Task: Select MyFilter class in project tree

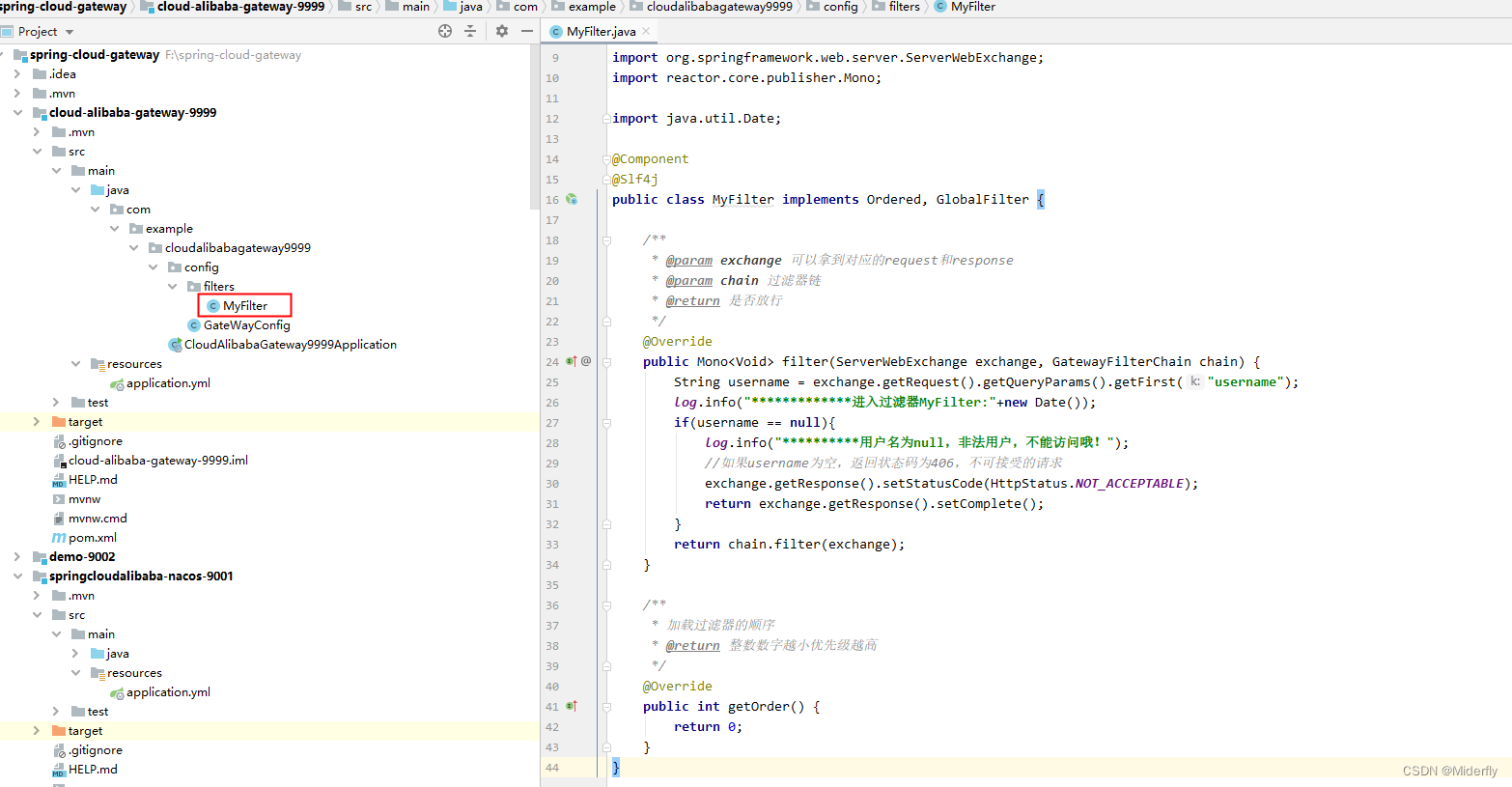Action: pos(245,306)
